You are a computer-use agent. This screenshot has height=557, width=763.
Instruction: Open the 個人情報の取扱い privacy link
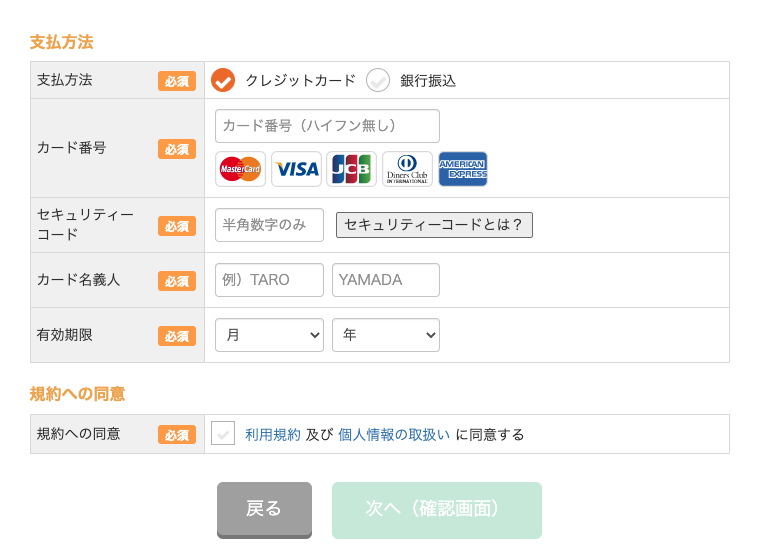394,434
